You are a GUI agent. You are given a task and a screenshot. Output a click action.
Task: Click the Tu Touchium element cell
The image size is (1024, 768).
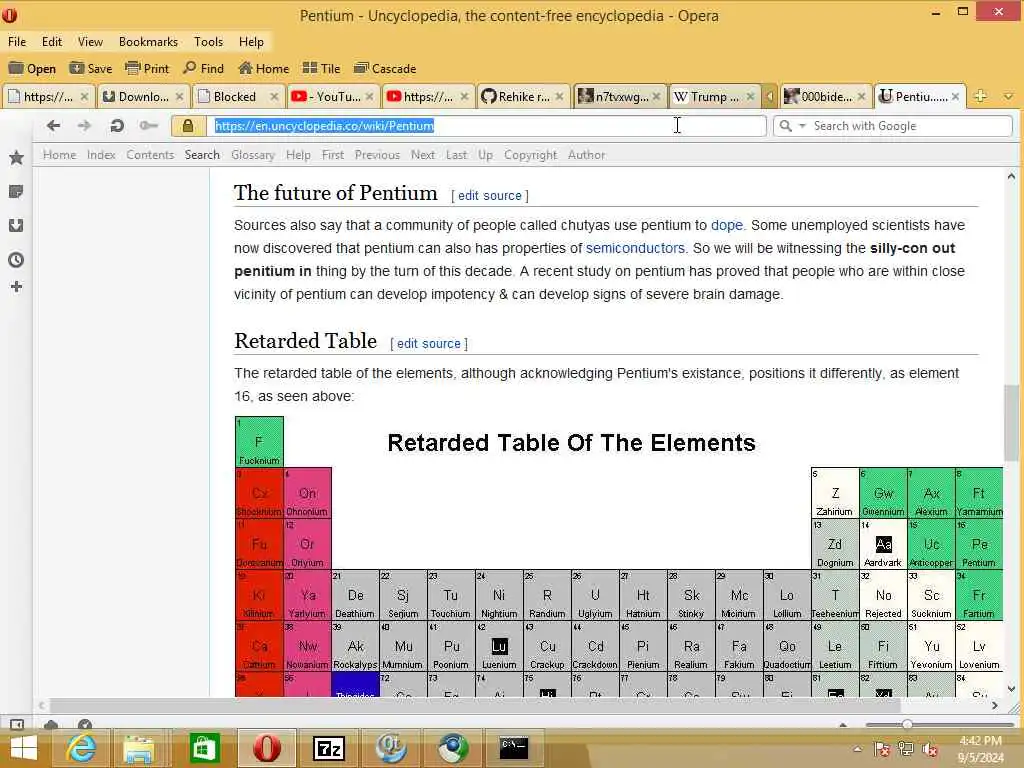(x=451, y=595)
